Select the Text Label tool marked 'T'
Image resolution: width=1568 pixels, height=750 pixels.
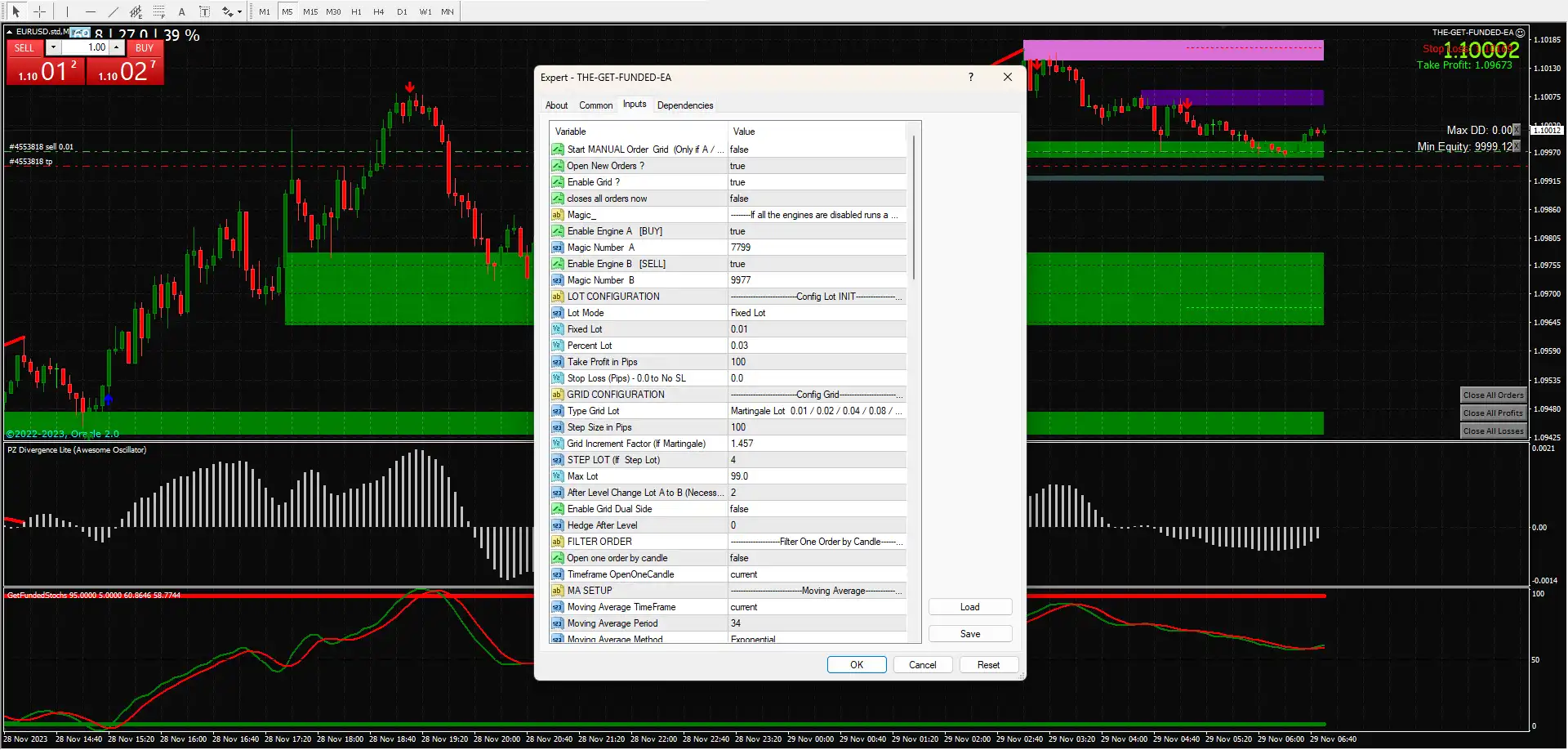pos(204,11)
